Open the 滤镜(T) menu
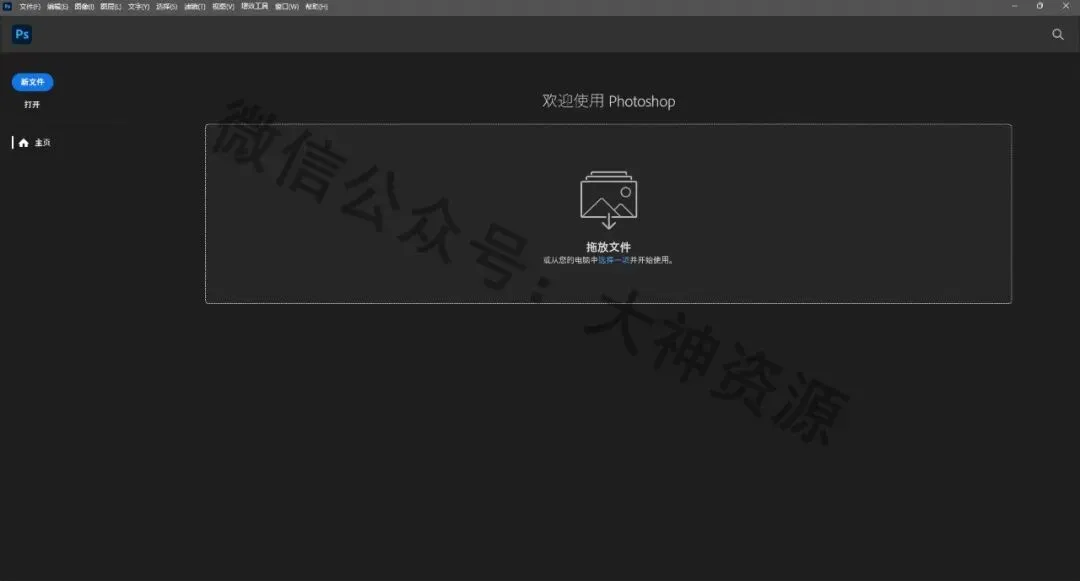Image resolution: width=1080 pixels, height=581 pixels. [195, 6]
